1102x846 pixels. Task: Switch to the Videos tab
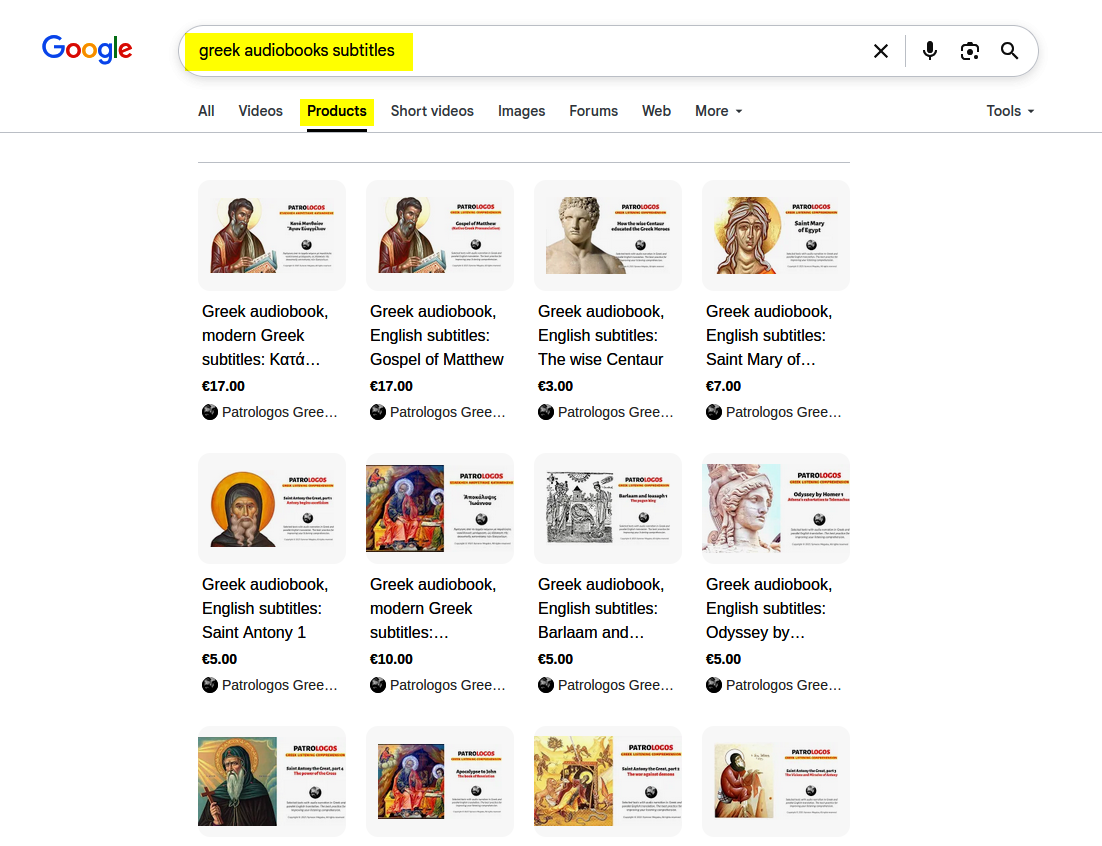(260, 111)
